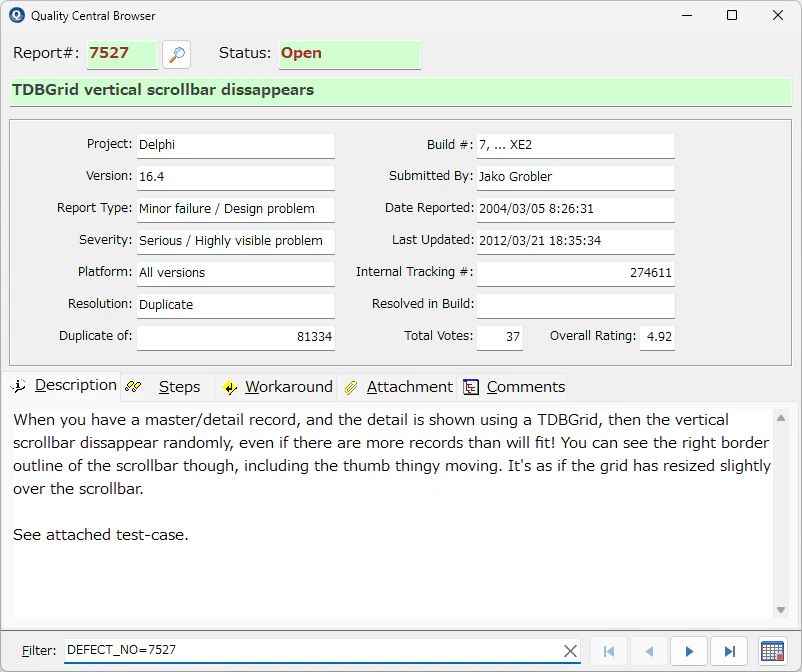Go to previous record arrow
This screenshot has width=802, height=672.
click(x=649, y=651)
